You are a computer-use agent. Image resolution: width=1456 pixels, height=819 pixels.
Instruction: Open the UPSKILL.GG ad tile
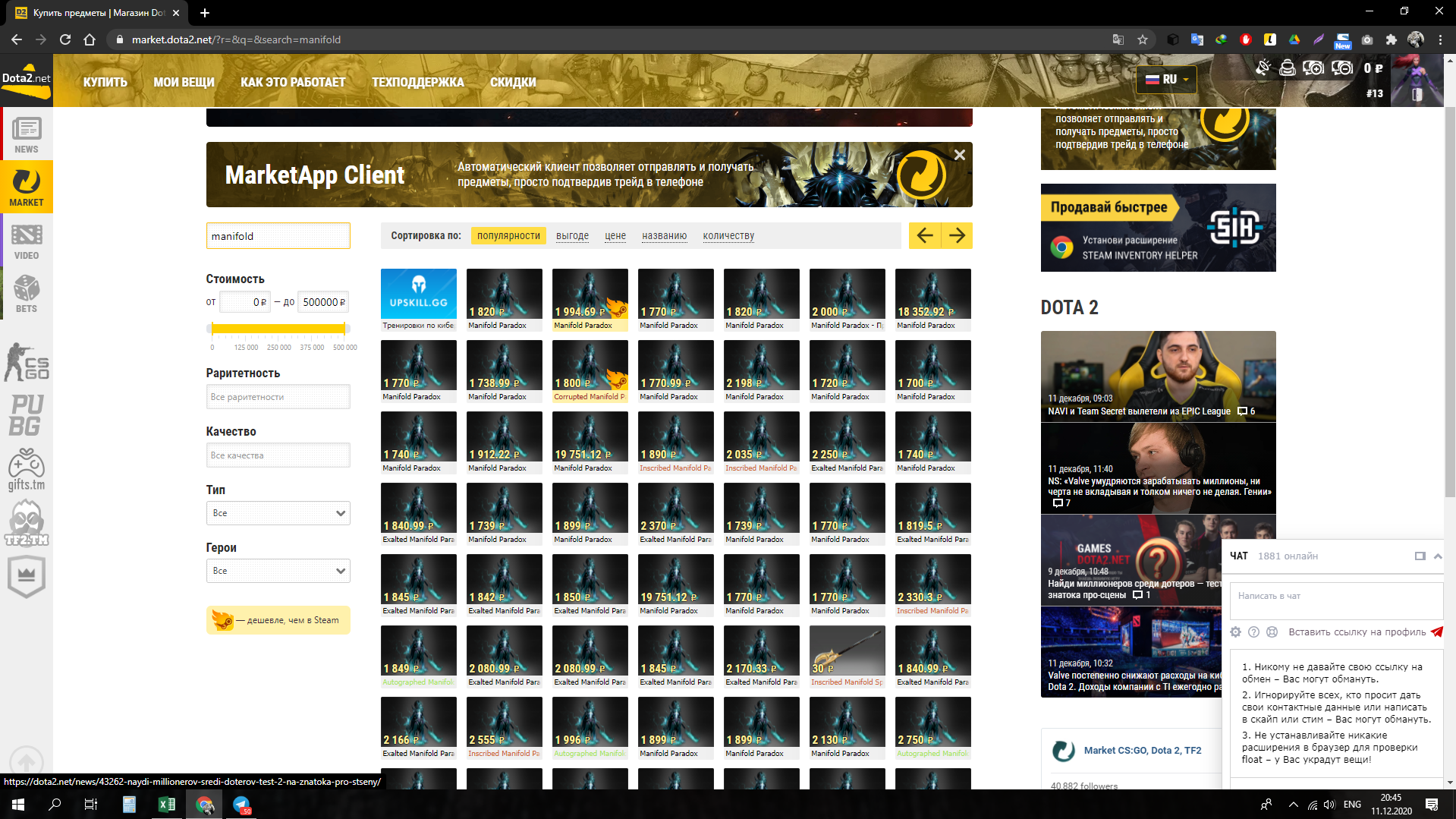click(x=418, y=299)
